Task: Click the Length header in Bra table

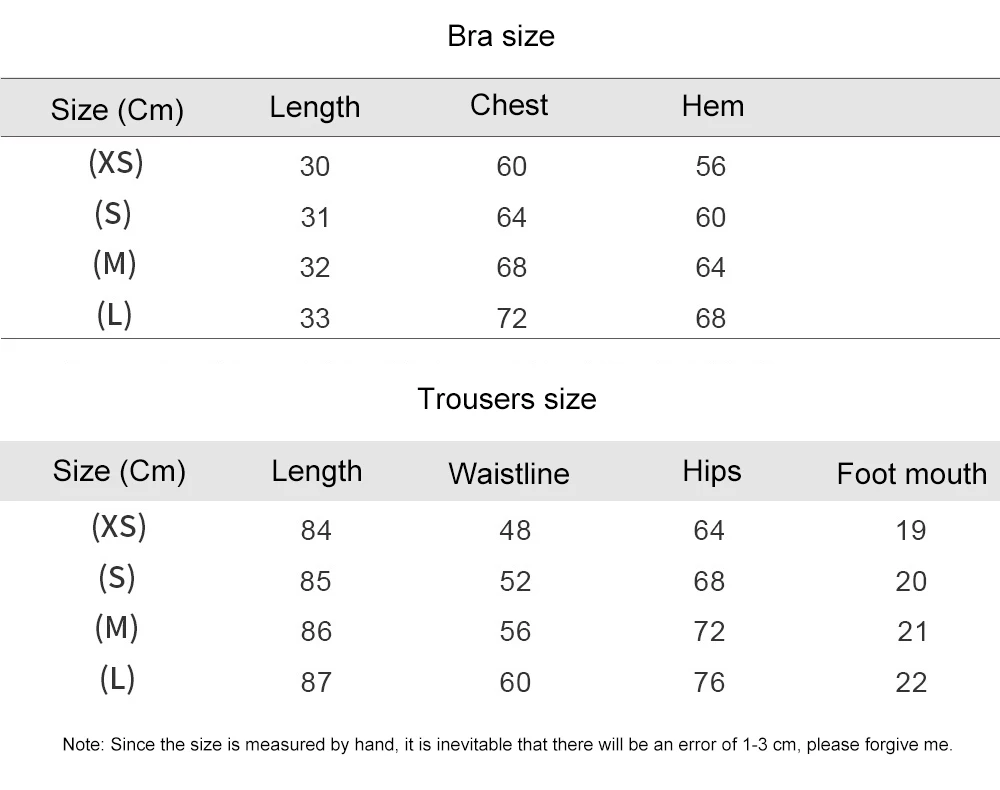Action: [x=314, y=107]
